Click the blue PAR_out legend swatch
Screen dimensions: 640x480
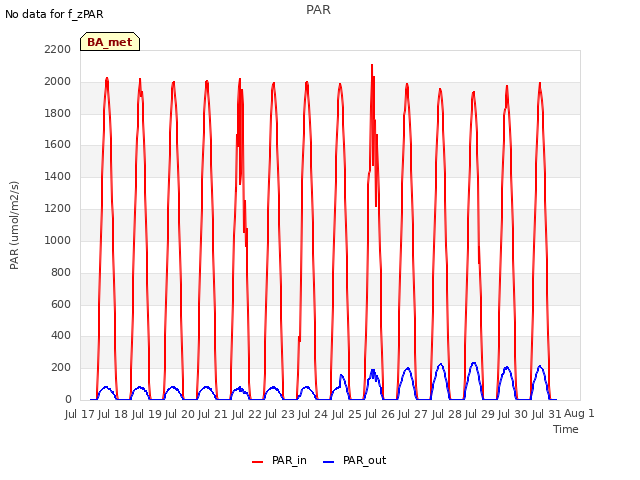click(x=329, y=462)
